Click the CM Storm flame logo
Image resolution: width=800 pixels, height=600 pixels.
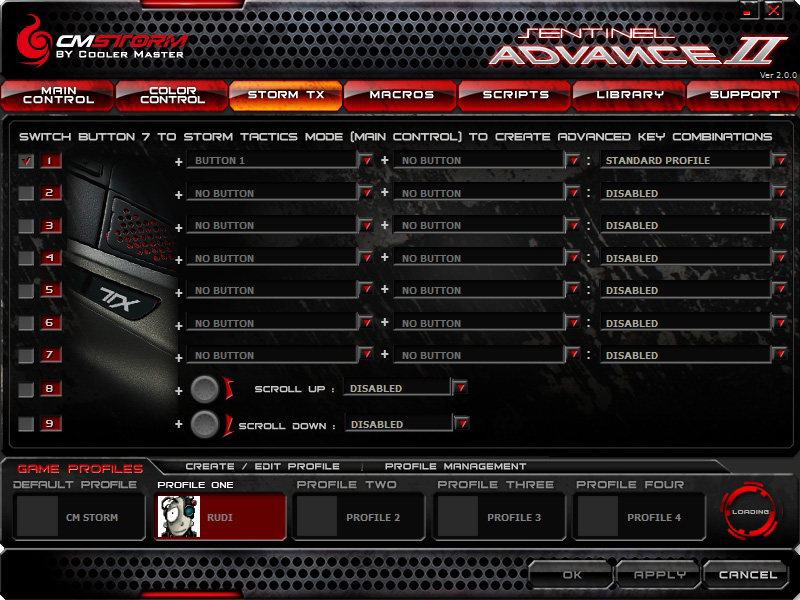pos(34,41)
